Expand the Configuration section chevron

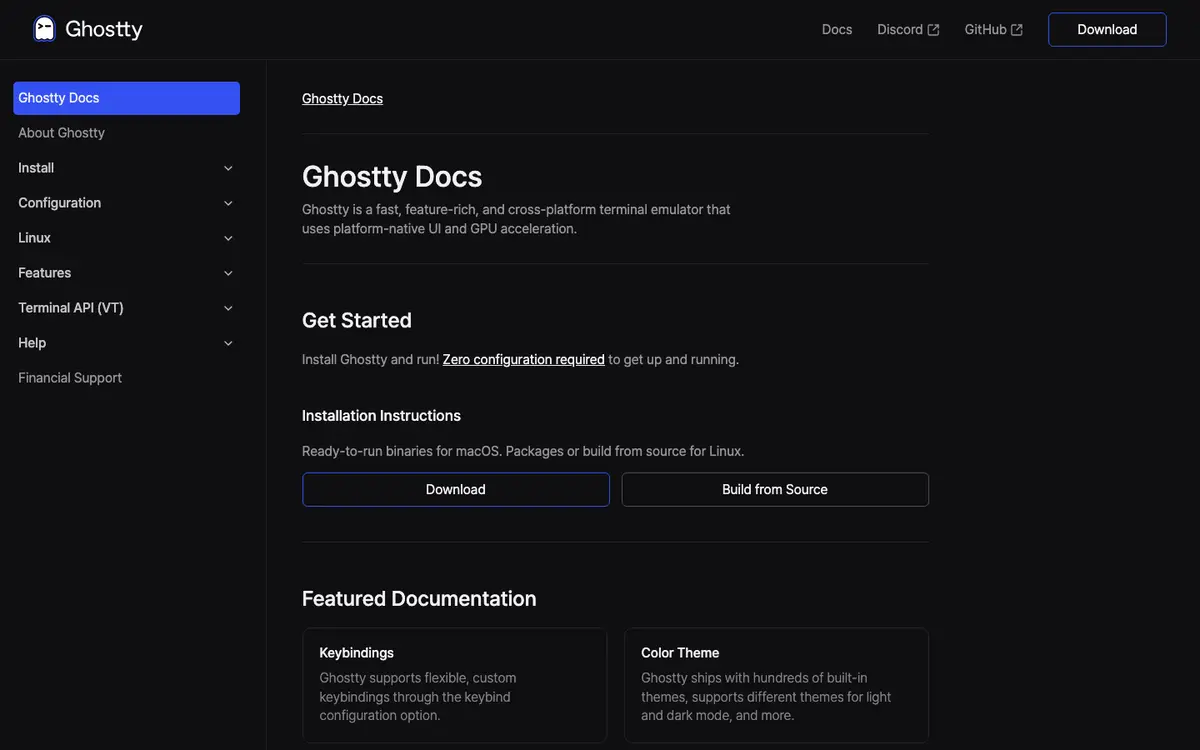click(x=228, y=203)
